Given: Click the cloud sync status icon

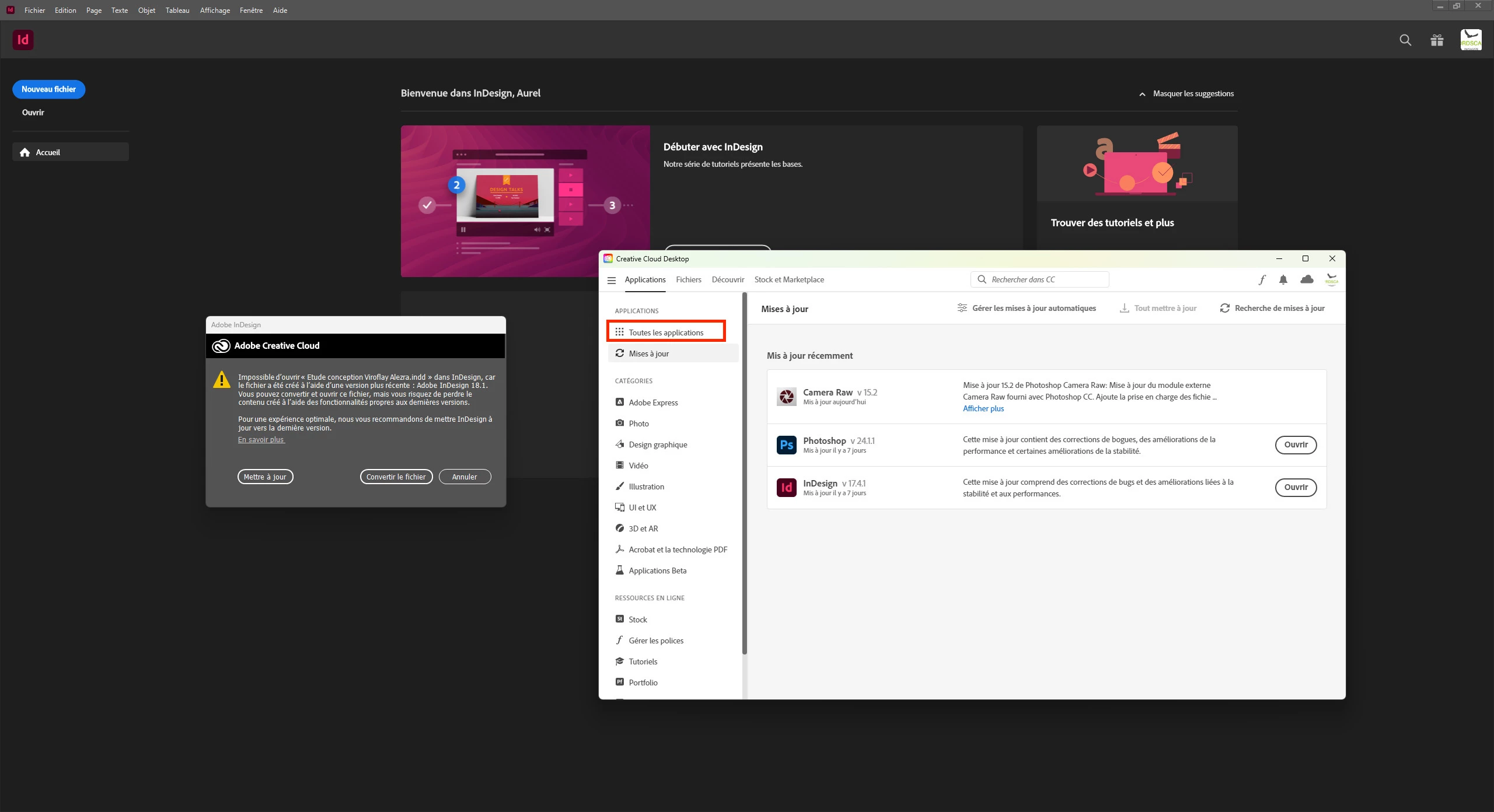Looking at the screenshot, I should pyautogui.click(x=1307, y=279).
